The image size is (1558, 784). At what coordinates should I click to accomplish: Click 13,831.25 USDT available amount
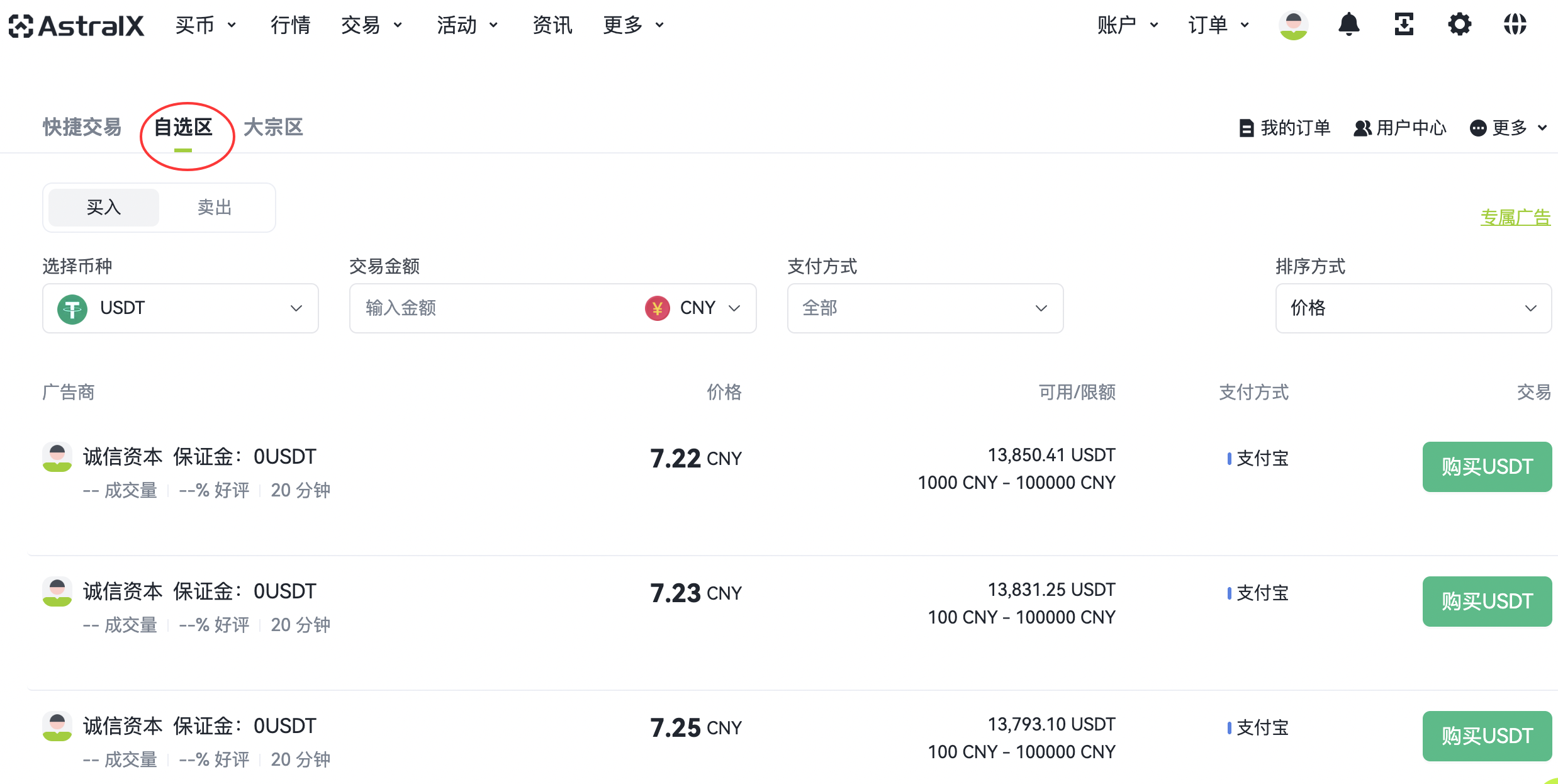1051,590
